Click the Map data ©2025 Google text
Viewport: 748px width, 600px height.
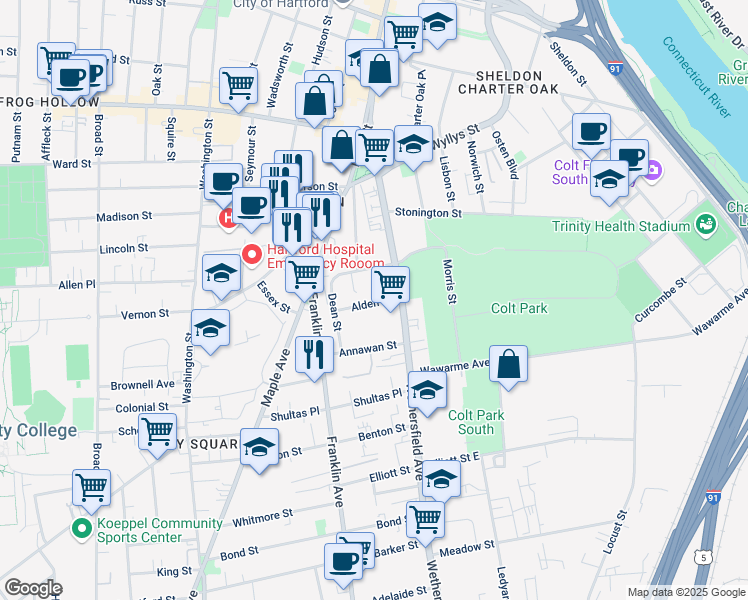click(x=686, y=592)
